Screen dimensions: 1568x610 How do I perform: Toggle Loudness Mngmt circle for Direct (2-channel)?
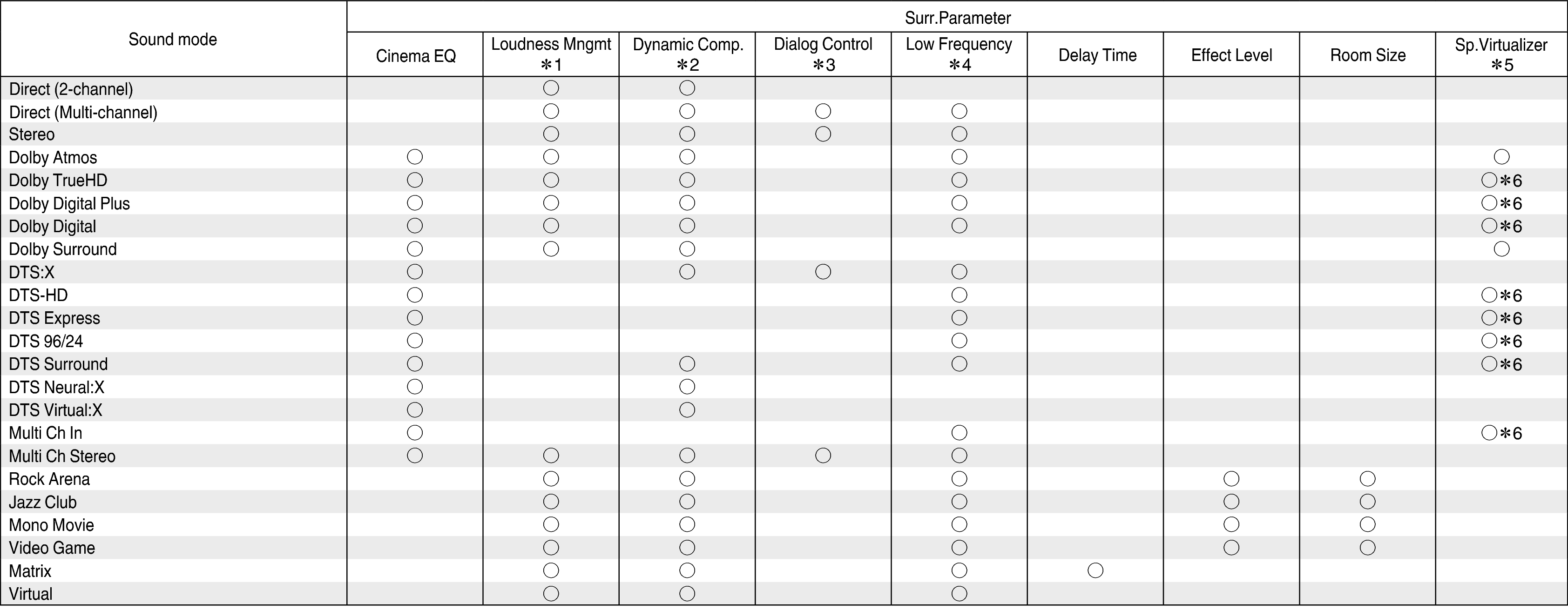tap(551, 88)
